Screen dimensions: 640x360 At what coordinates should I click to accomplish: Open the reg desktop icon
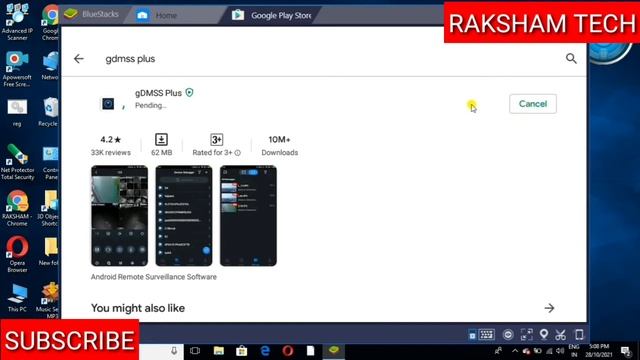click(17, 113)
